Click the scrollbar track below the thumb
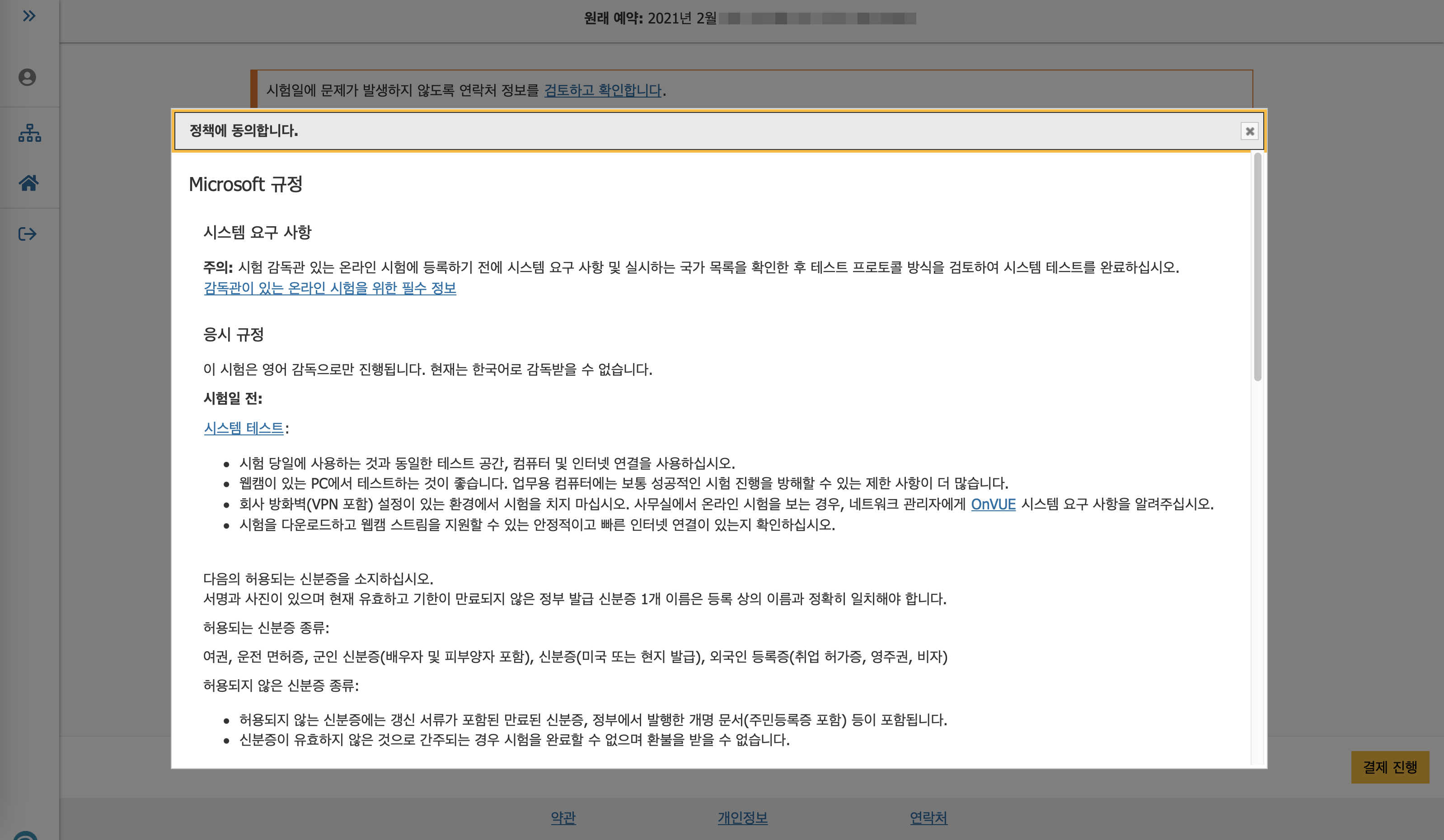This screenshot has height=840, width=1444. tap(1257, 573)
